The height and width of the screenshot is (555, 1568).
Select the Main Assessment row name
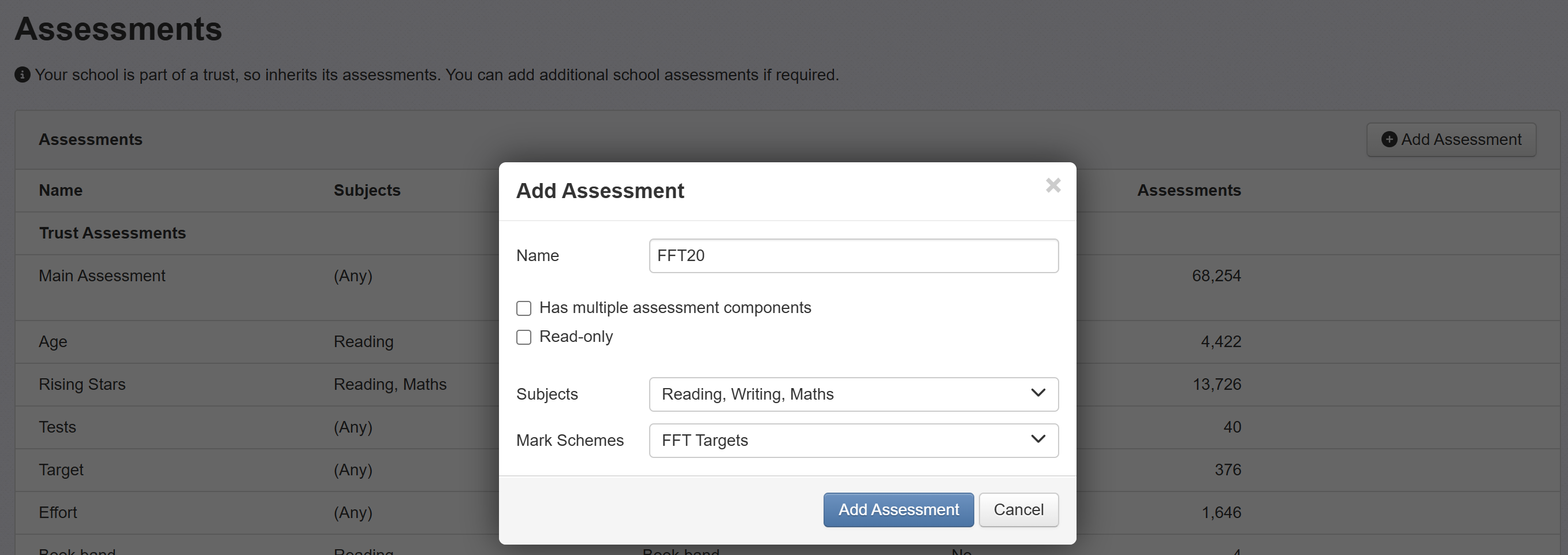tap(102, 275)
